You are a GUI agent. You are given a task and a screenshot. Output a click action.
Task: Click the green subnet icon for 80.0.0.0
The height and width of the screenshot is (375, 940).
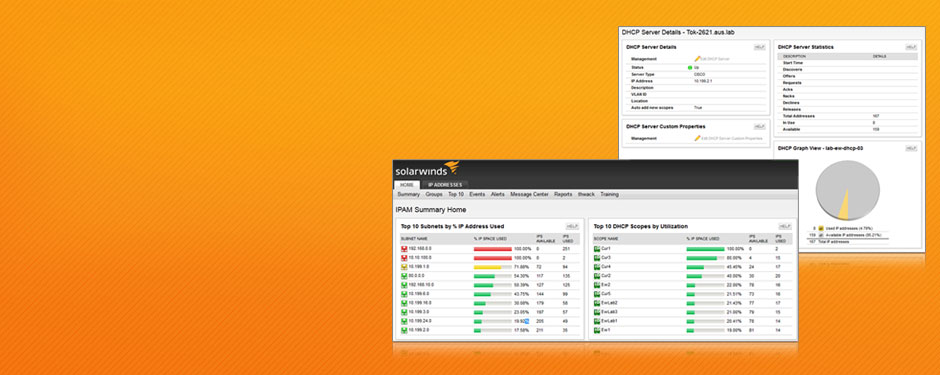[x=404, y=276]
